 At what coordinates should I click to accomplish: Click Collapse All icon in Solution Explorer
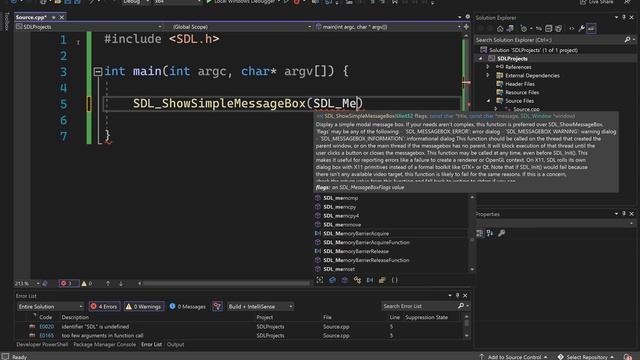pos(549,29)
